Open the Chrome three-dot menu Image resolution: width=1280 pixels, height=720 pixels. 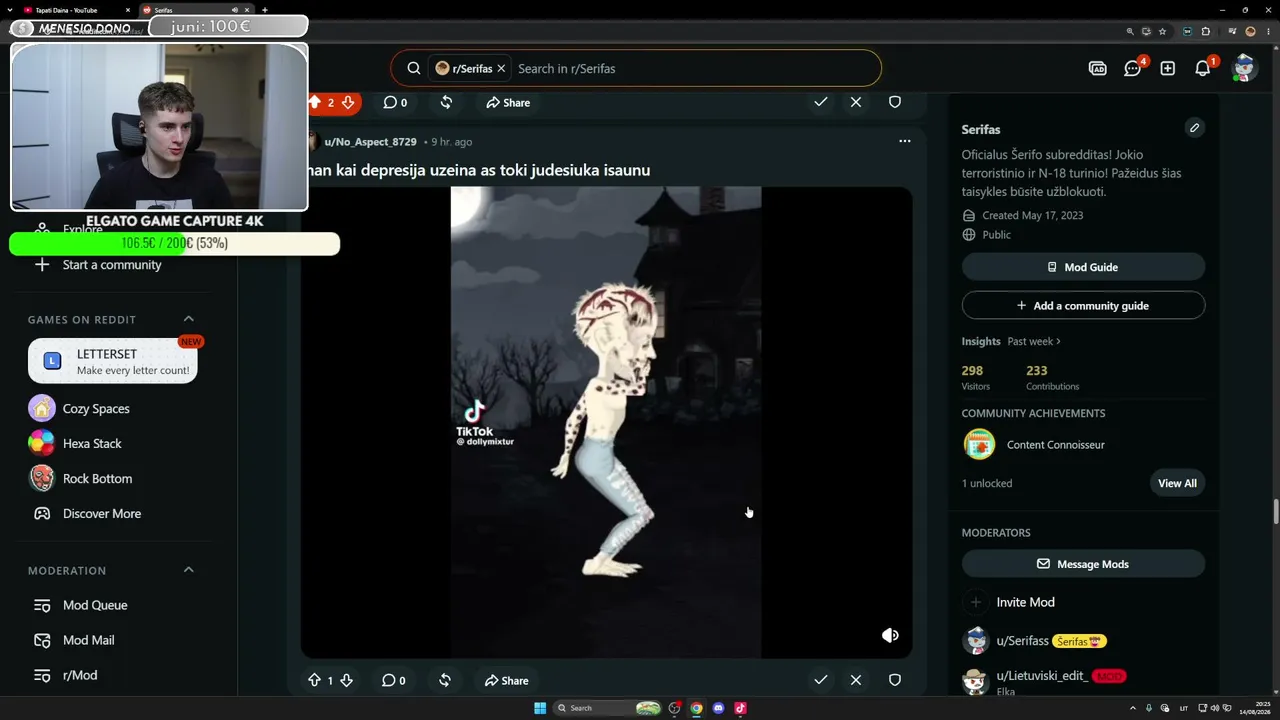tap(1266, 31)
